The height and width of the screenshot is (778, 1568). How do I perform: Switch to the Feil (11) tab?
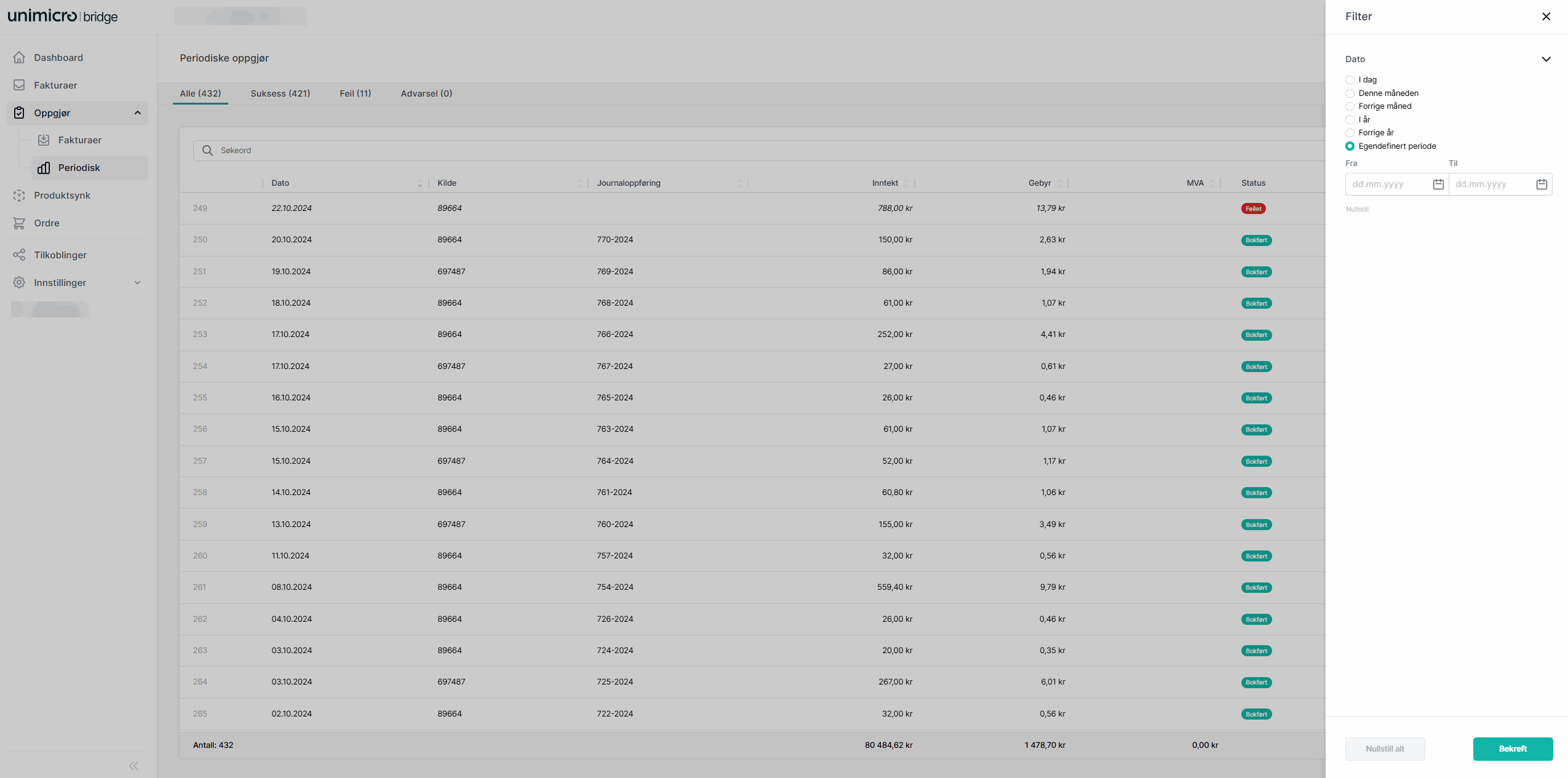pyautogui.click(x=355, y=93)
